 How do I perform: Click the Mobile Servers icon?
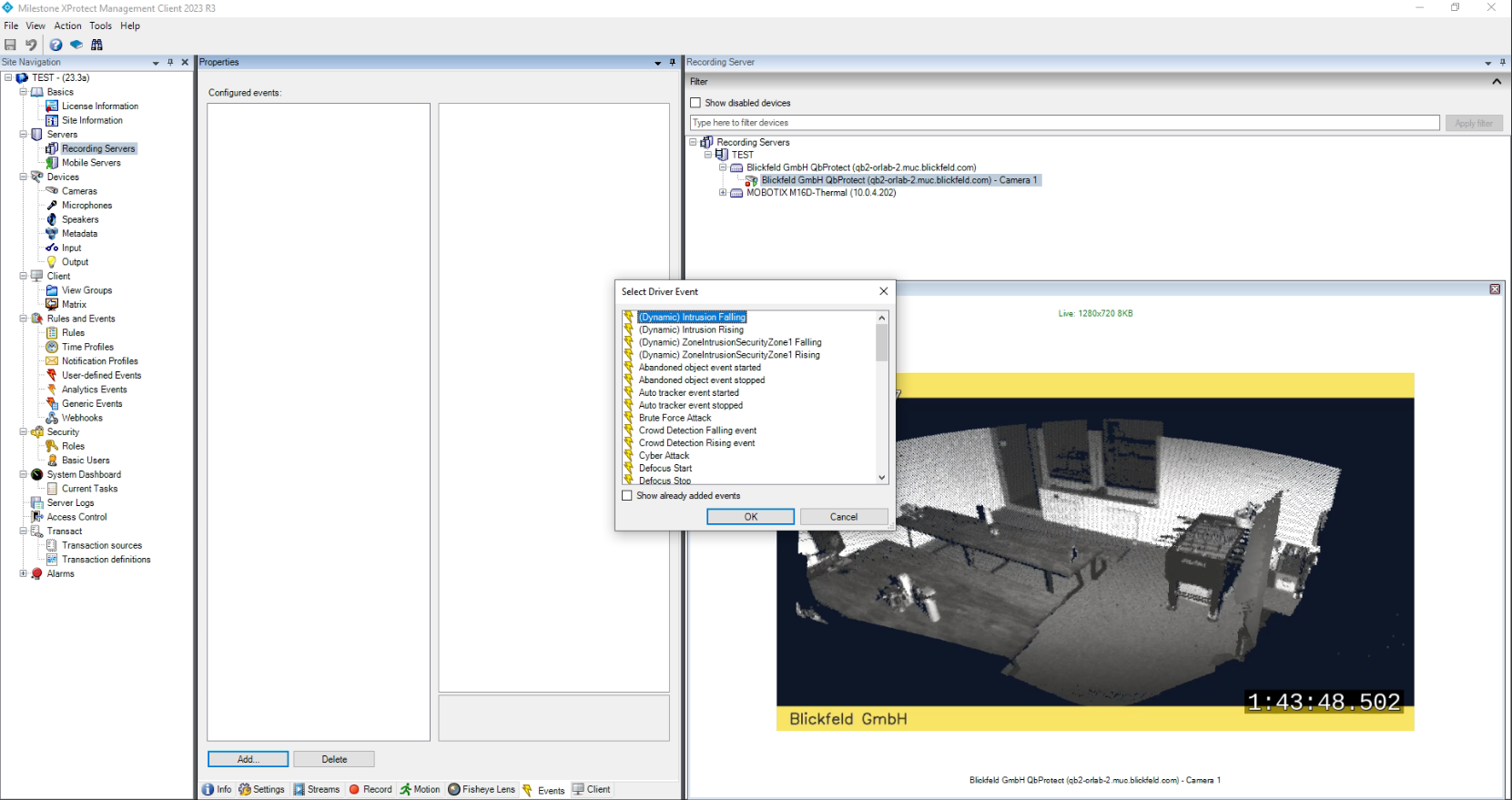coord(52,163)
